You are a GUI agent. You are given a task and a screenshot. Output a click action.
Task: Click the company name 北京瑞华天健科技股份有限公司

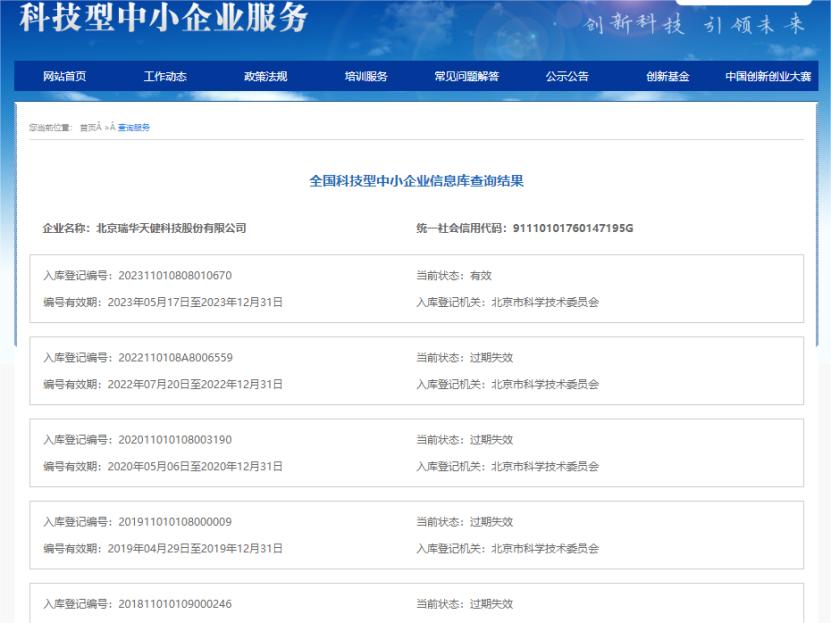click(x=171, y=228)
